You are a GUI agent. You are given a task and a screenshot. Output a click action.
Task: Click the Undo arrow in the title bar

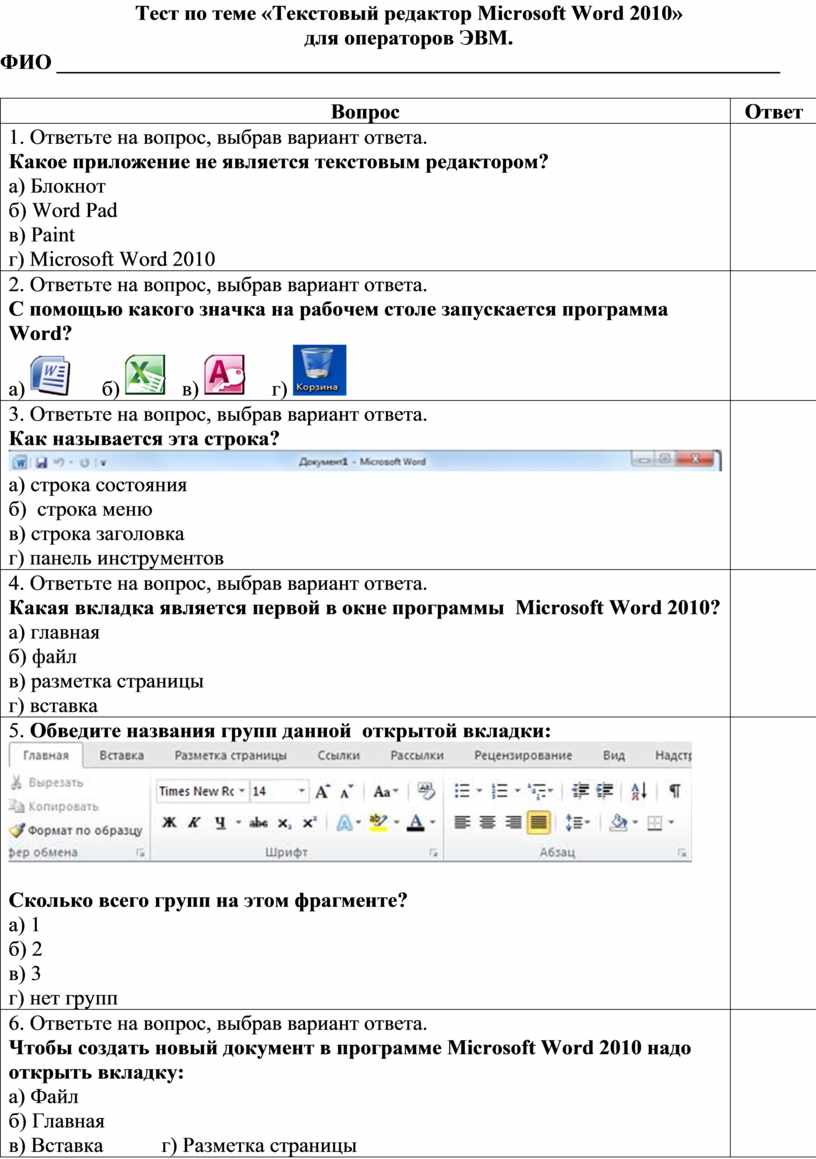click(58, 463)
